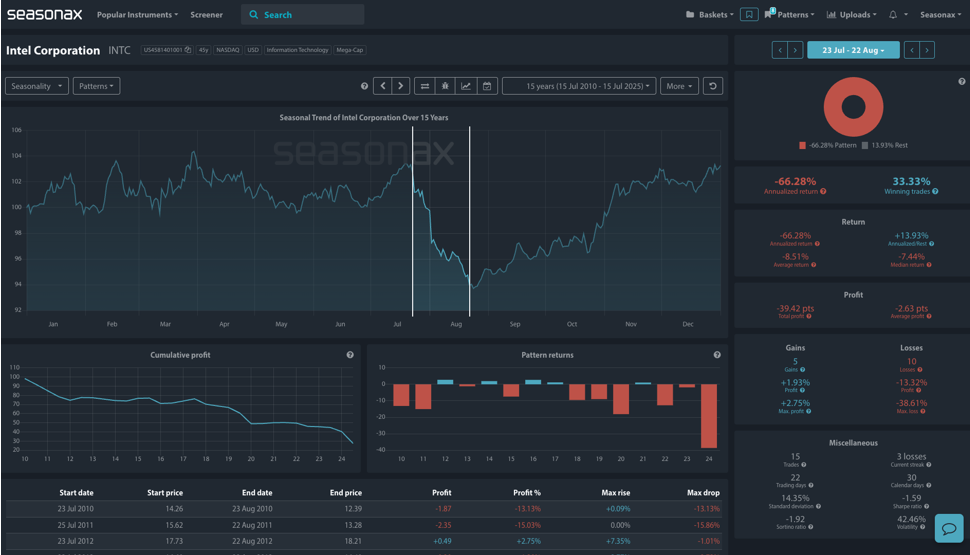970x555 pixels.
Task: Click the Sortino ratio help icon
Action: [810, 527]
